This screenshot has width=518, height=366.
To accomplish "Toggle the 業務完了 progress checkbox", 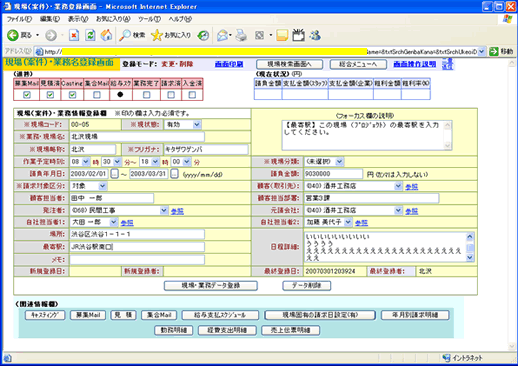I will (146, 95).
